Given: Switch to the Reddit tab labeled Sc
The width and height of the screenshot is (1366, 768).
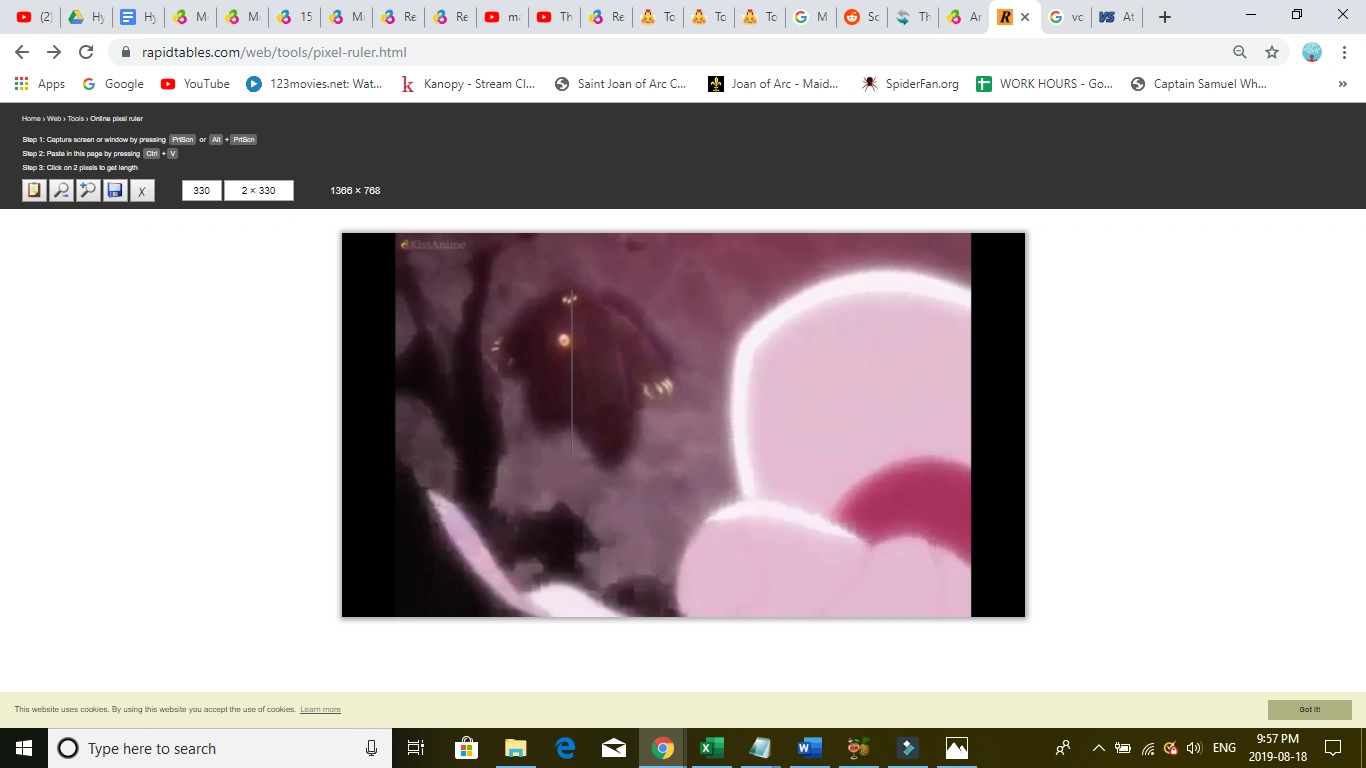Looking at the screenshot, I should (862, 17).
